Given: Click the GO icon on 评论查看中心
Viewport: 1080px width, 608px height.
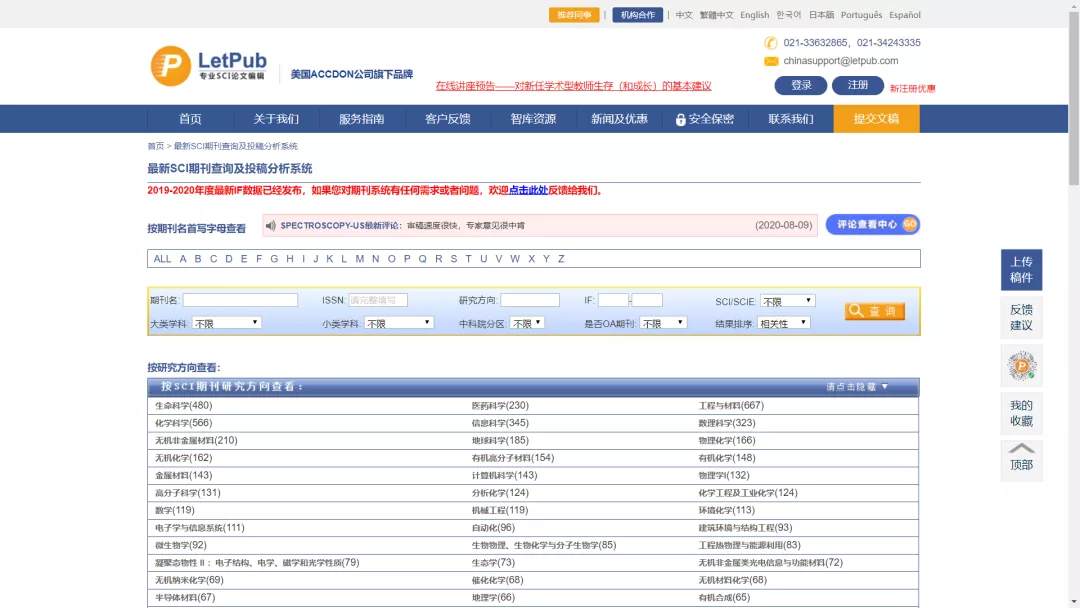Looking at the screenshot, I should tap(910, 224).
